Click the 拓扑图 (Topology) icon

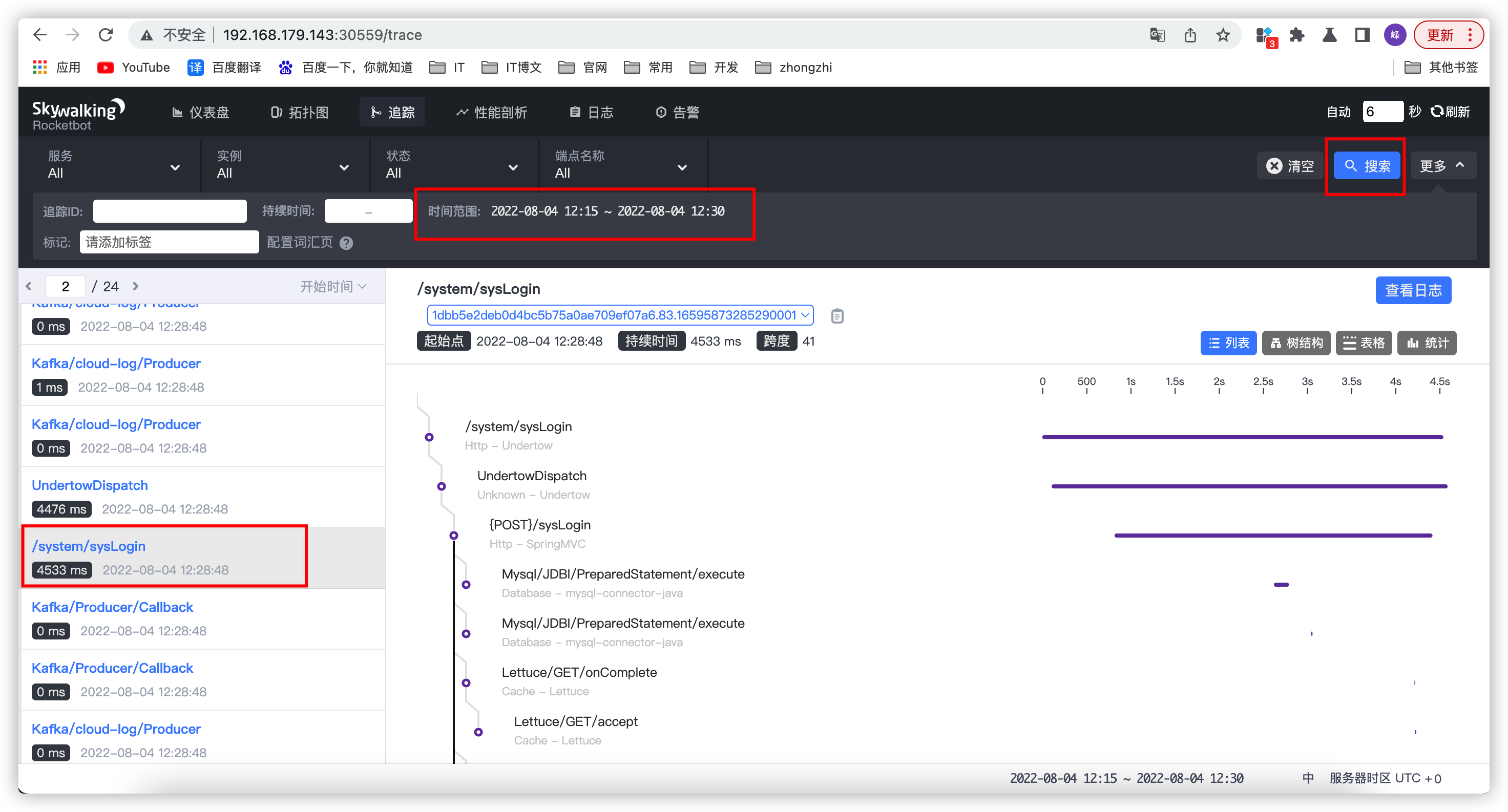[x=302, y=111]
